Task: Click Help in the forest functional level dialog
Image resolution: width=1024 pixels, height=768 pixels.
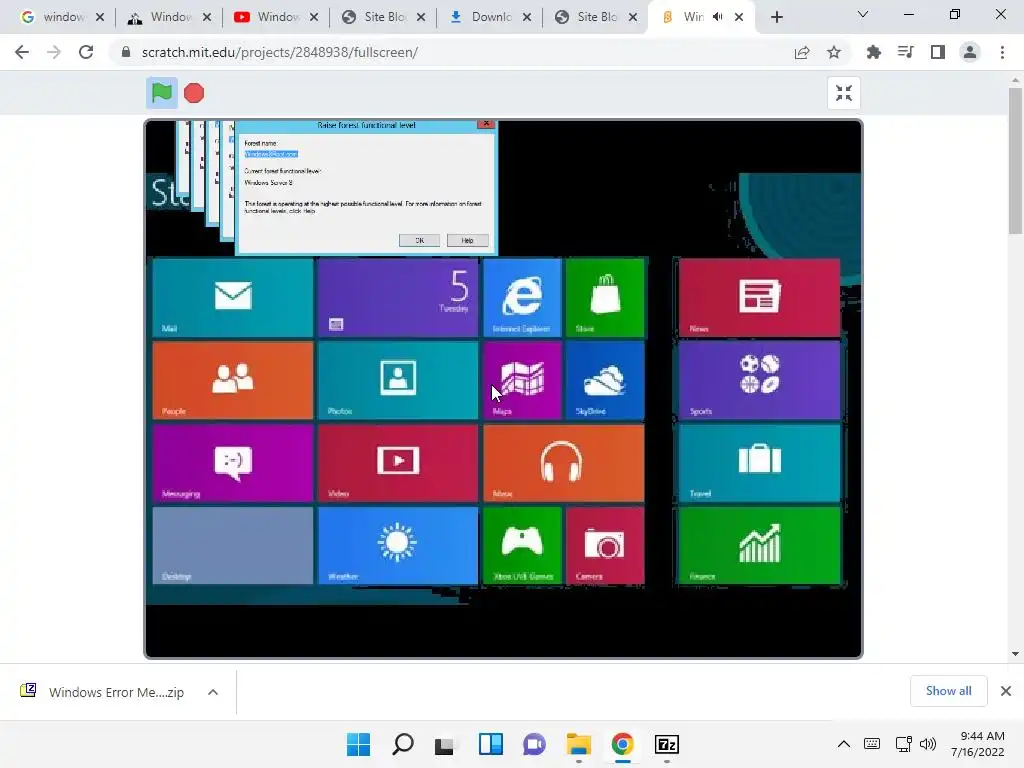Action: click(468, 240)
